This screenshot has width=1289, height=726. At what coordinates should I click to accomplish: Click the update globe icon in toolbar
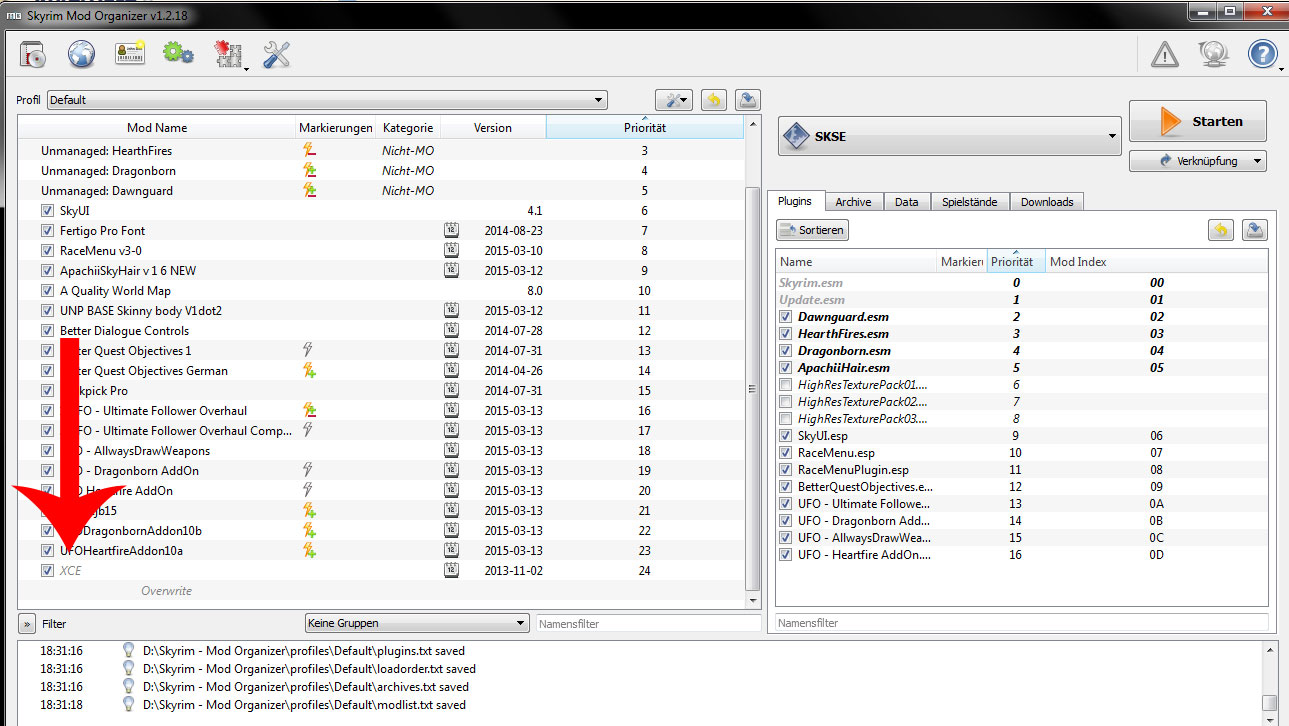(x=1213, y=55)
